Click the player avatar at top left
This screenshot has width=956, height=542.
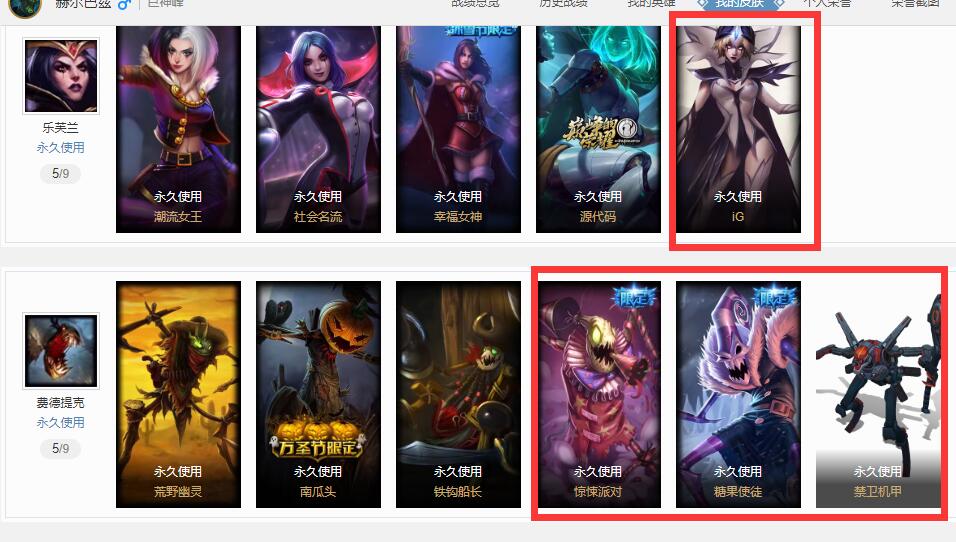(x=24, y=6)
